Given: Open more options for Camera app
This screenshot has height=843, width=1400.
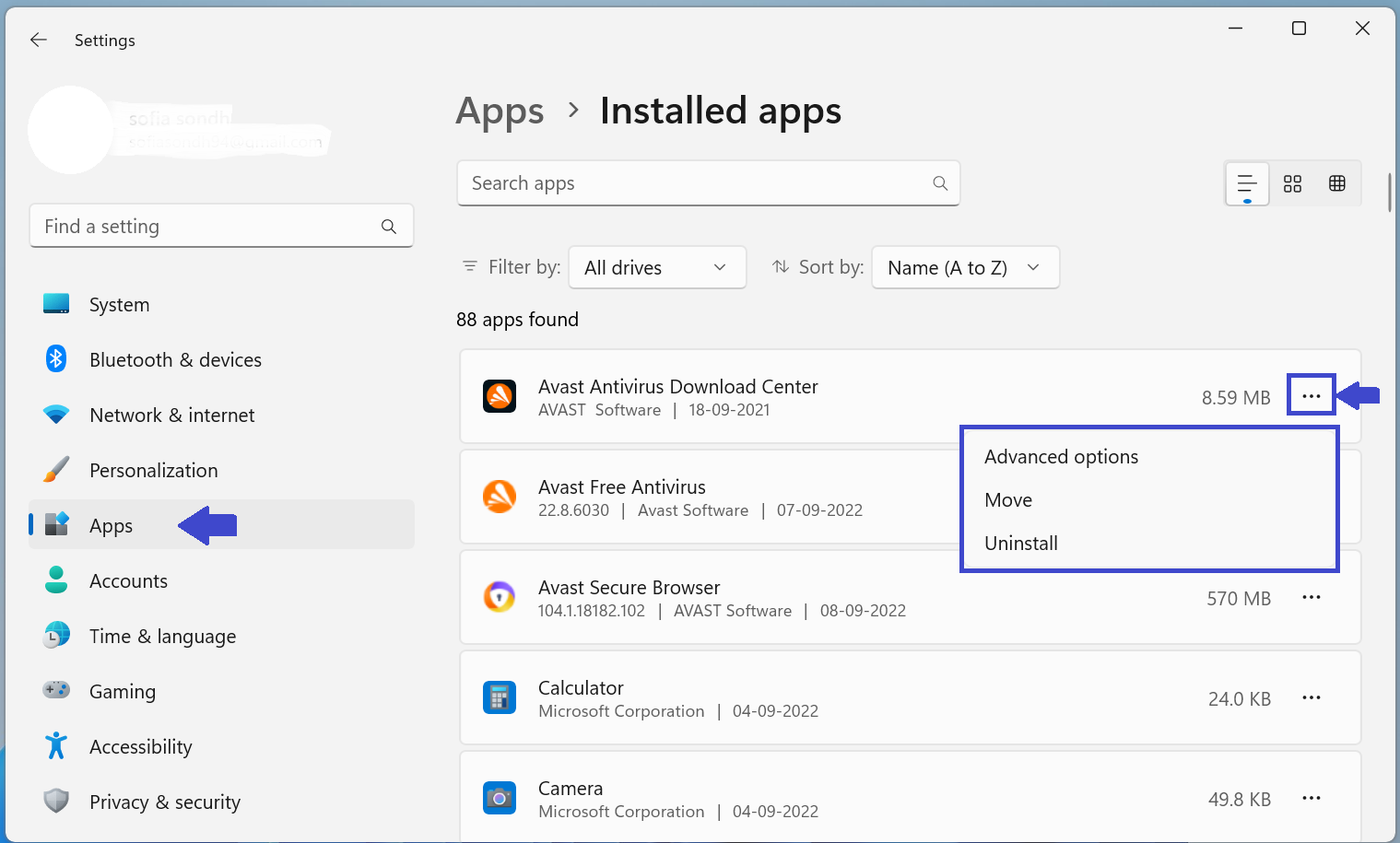Looking at the screenshot, I should click(x=1311, y=798).
